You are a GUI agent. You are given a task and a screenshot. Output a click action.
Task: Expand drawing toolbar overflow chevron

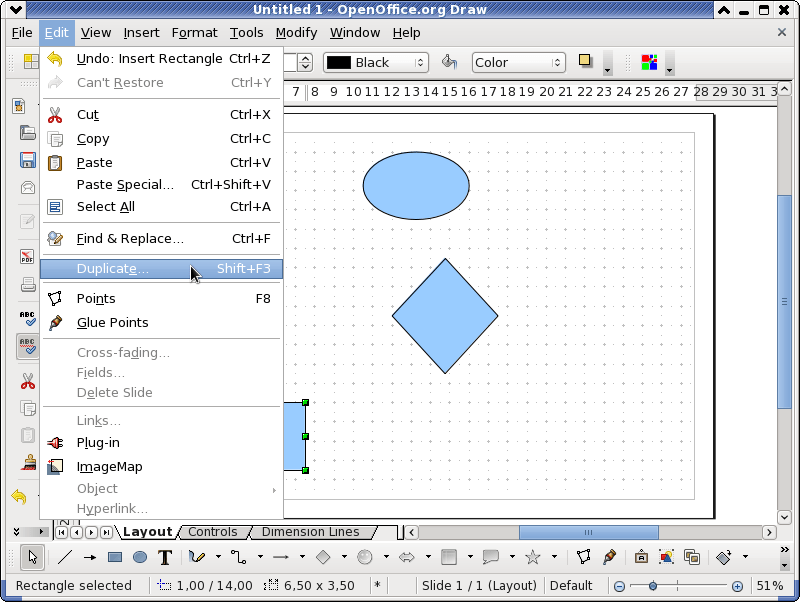(785, 549)
